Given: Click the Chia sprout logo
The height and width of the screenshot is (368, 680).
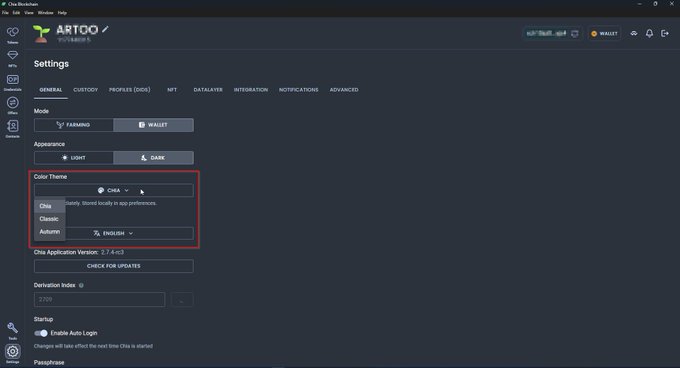Looking at the screenshot, I should point(41,34).
